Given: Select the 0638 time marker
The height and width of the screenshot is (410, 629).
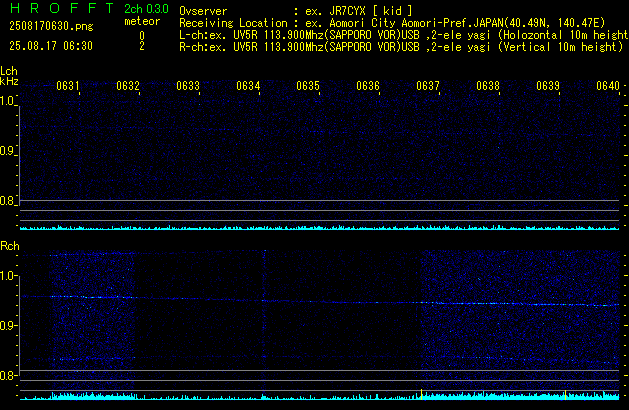Looking at the screenshot, I should click(488, 86).
